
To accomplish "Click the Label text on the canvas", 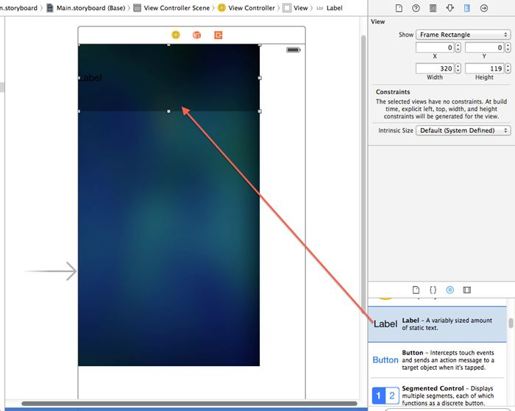I will [x=90, y=77].
